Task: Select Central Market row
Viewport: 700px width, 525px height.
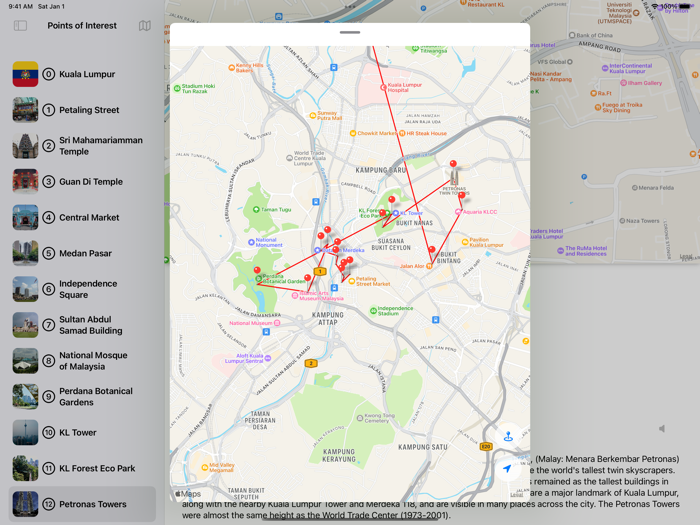Action: click(82, 217)
